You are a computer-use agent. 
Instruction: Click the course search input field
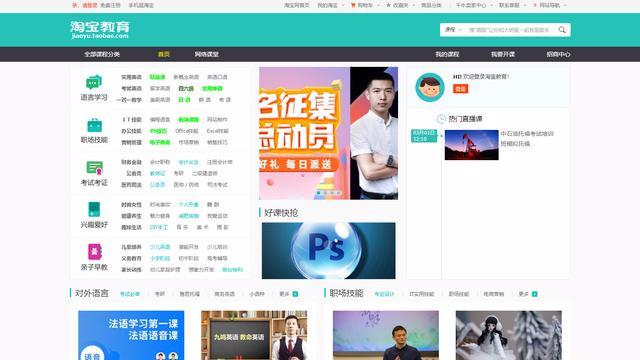[x=510, y=30]
